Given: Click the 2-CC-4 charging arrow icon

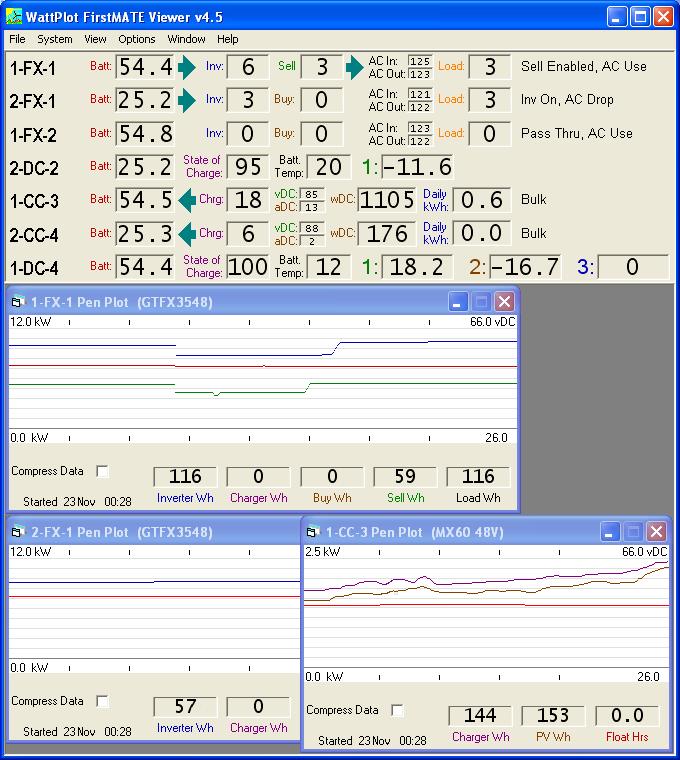Looking at the screenshot, I should pos(187,234).
